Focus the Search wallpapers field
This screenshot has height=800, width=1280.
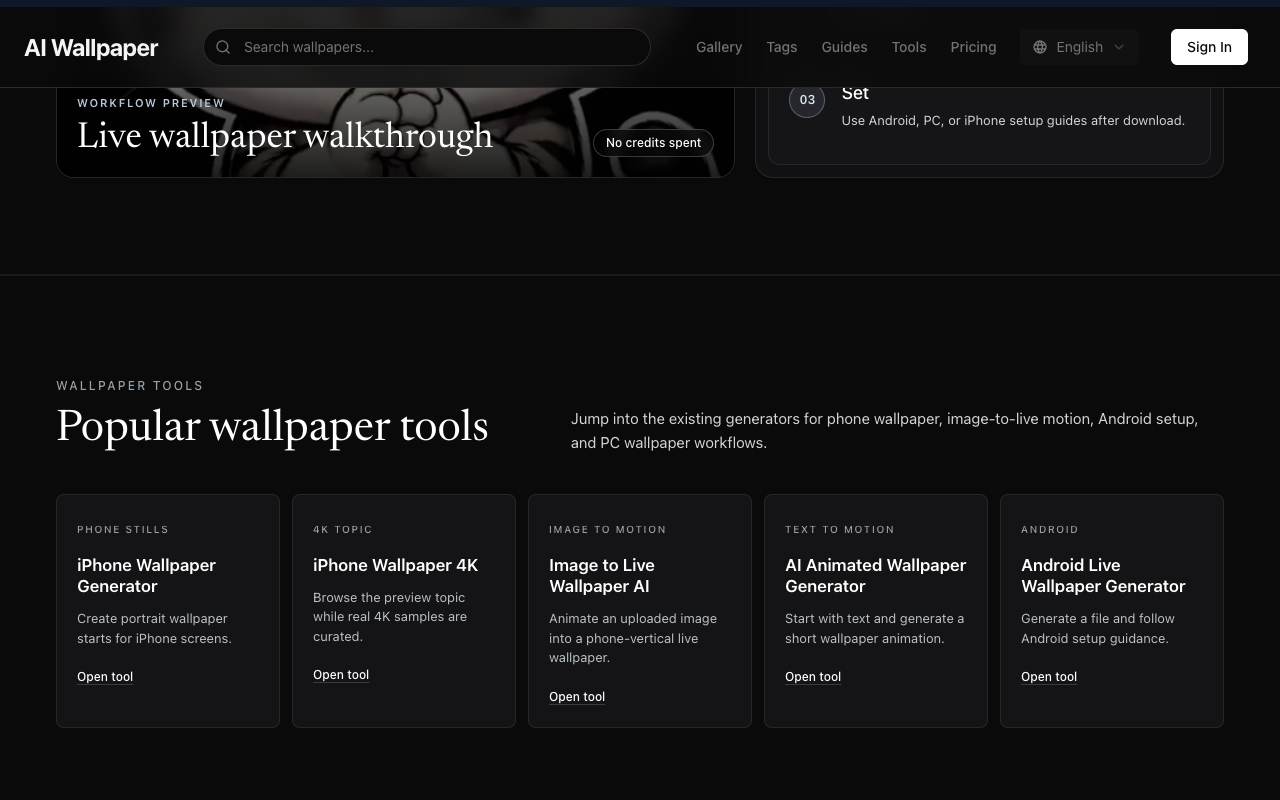427,47
